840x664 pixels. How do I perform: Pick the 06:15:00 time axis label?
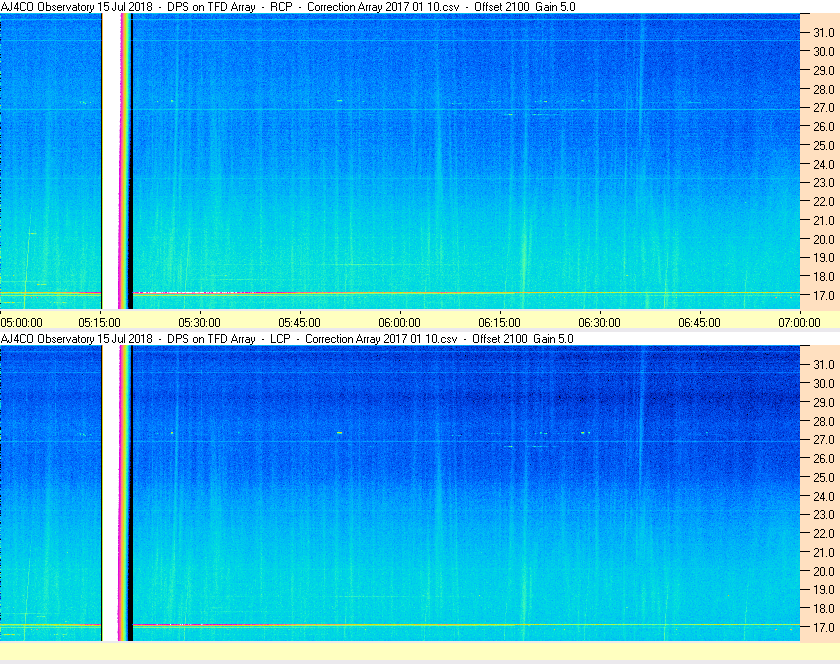(499, 323)
